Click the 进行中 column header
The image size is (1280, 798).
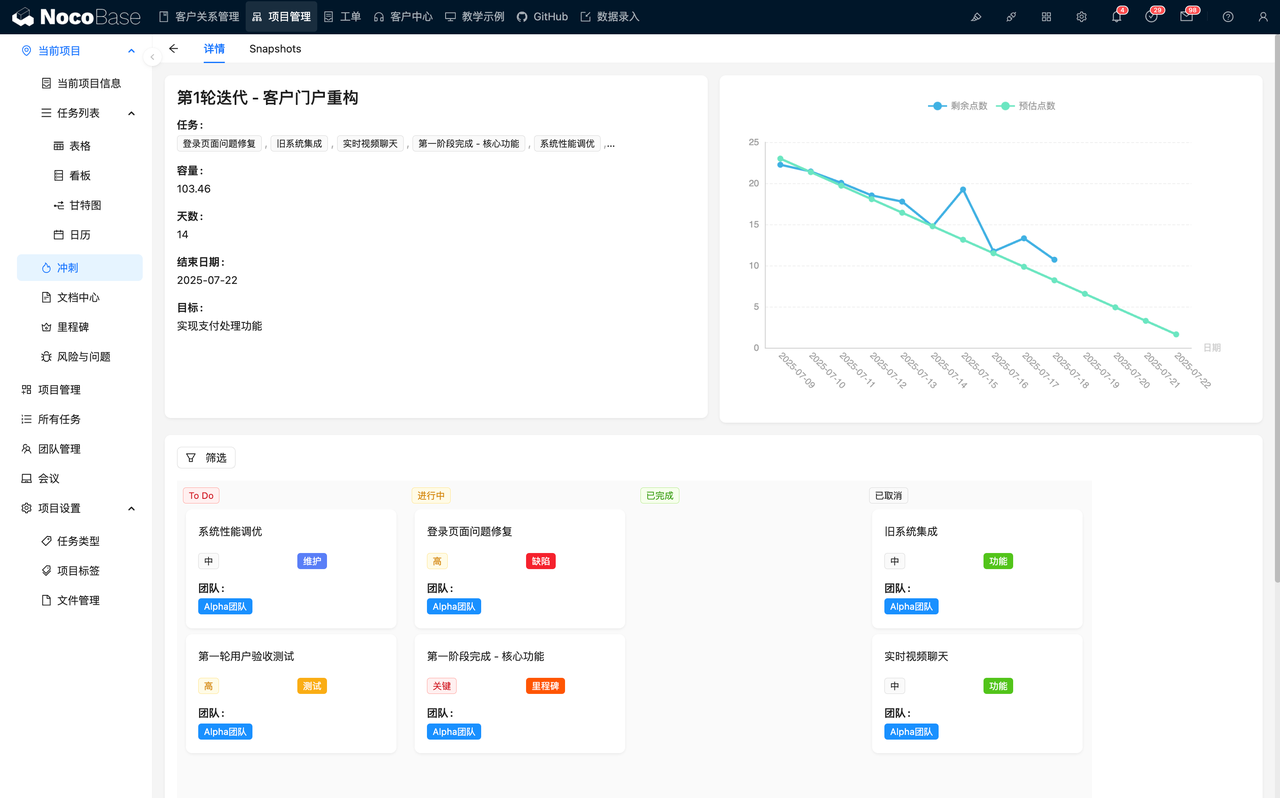[431, 495]
